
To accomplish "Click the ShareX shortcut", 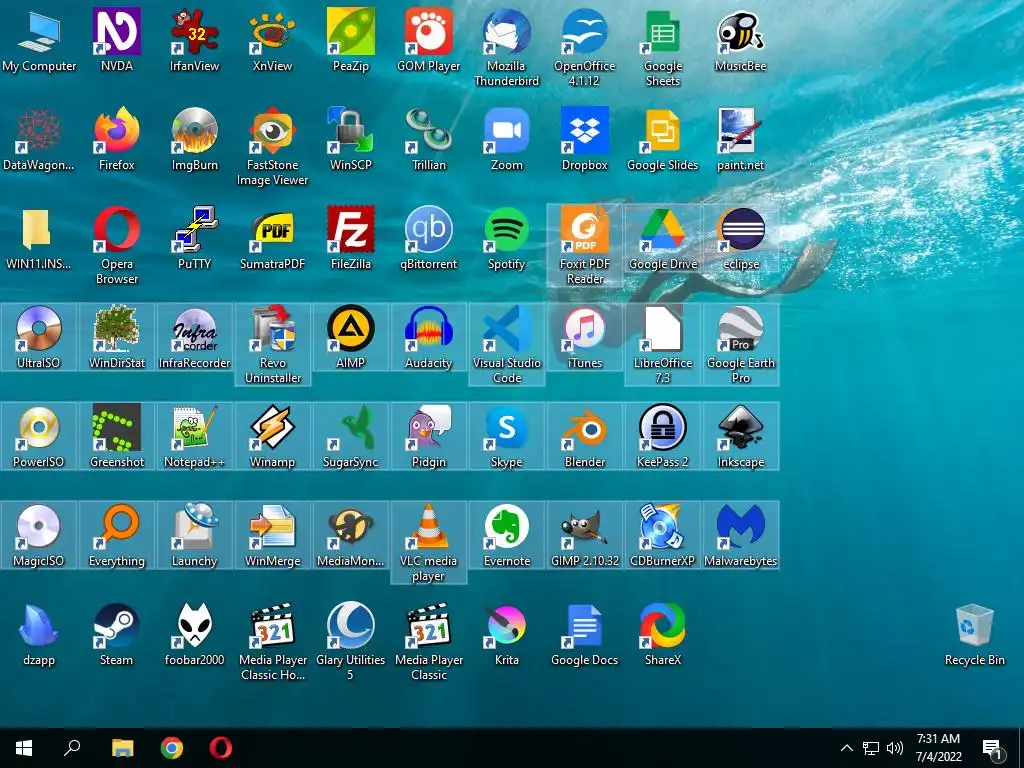I will [663, 634].
